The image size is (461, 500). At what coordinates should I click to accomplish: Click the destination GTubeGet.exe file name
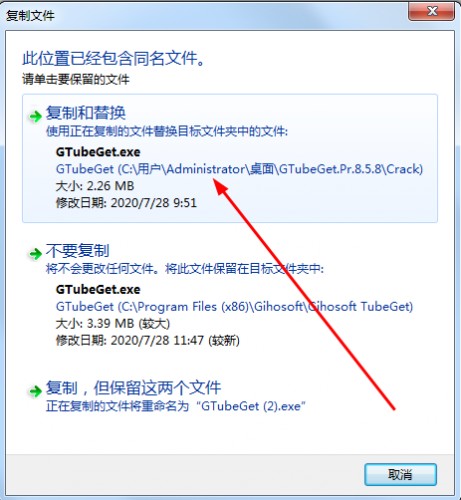click(x=98, y=289)
